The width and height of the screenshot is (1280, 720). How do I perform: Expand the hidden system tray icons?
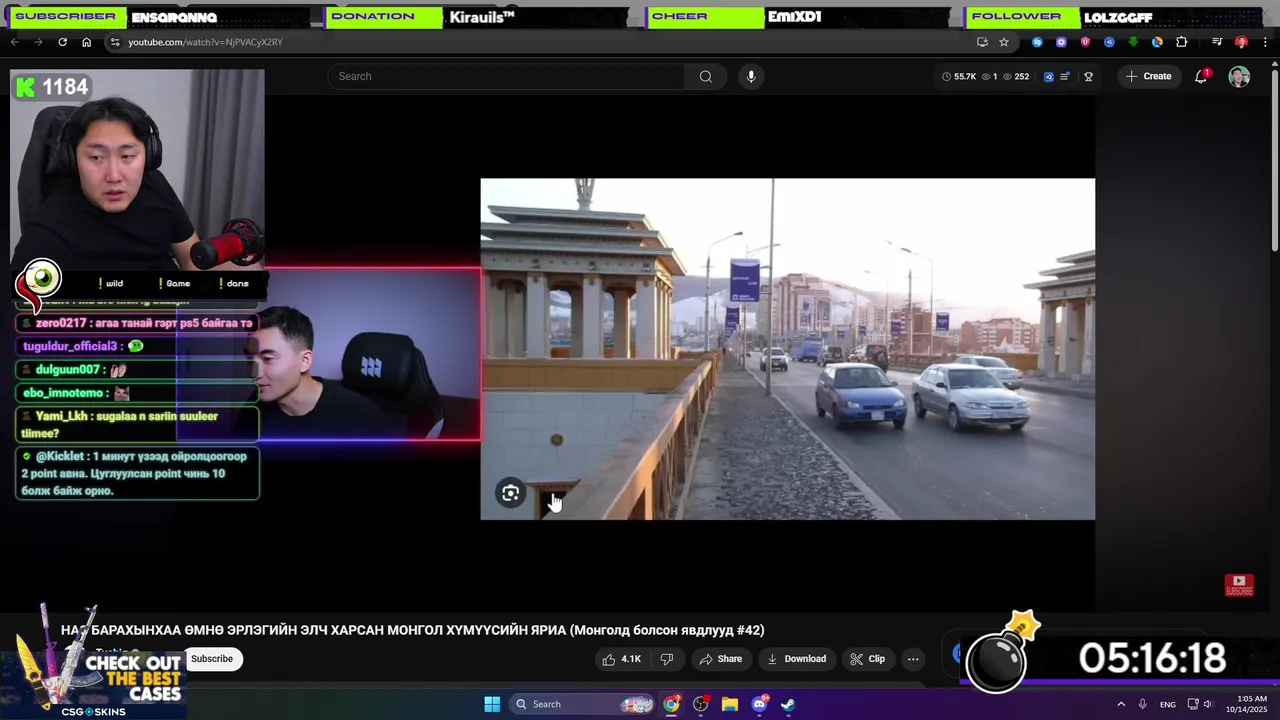pyautogui.click(x=1121, y=704)
